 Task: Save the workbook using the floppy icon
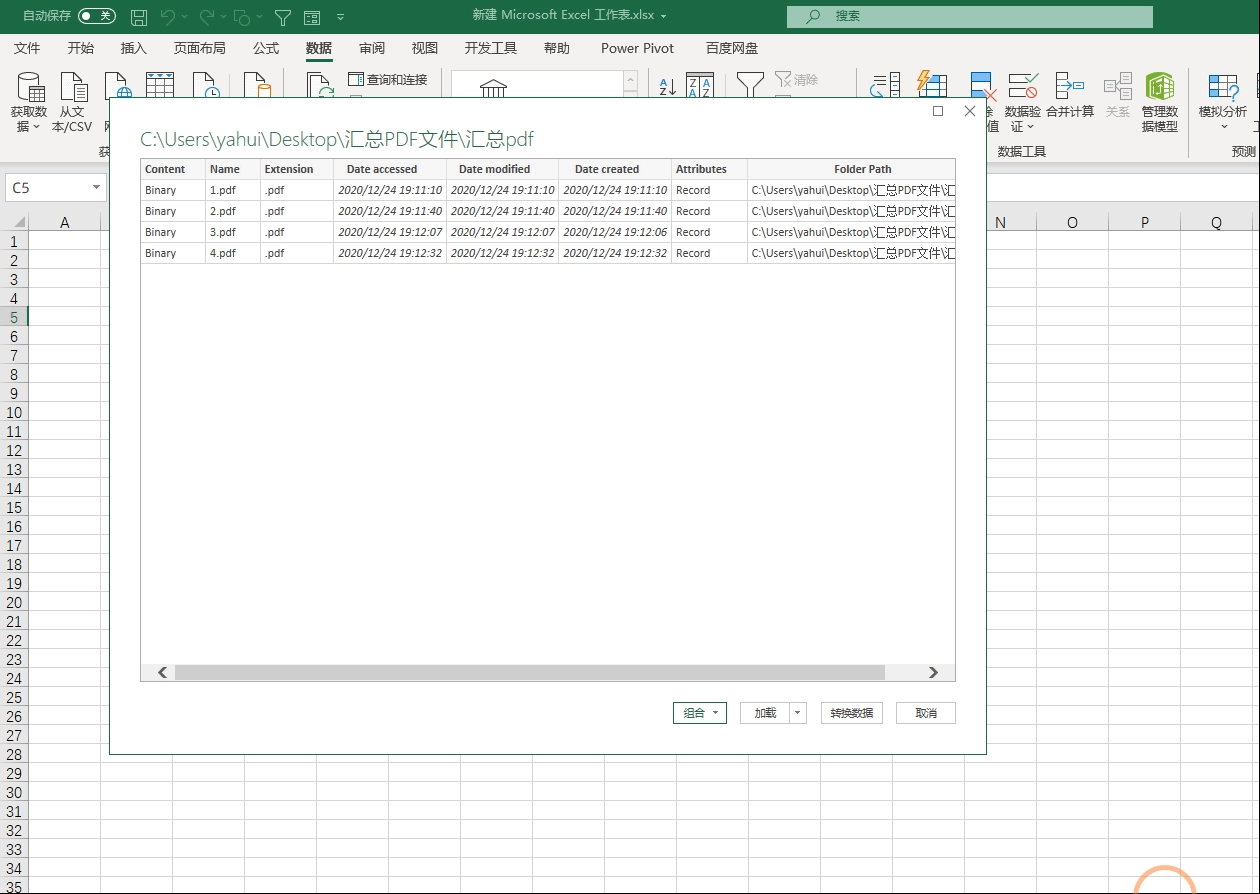click(140, 17)
